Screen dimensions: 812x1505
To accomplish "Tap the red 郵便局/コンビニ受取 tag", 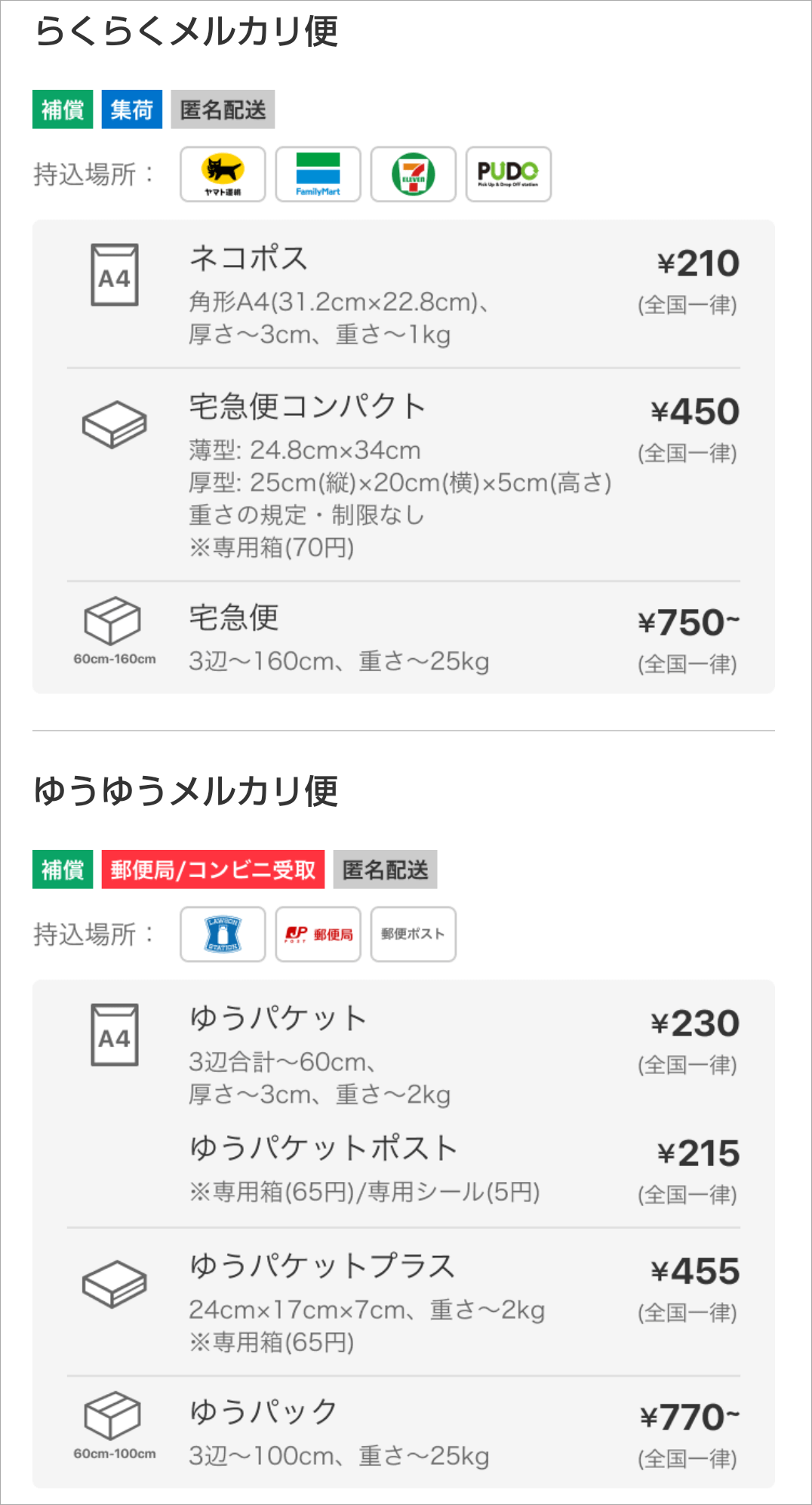I will (x=213, y=869).
